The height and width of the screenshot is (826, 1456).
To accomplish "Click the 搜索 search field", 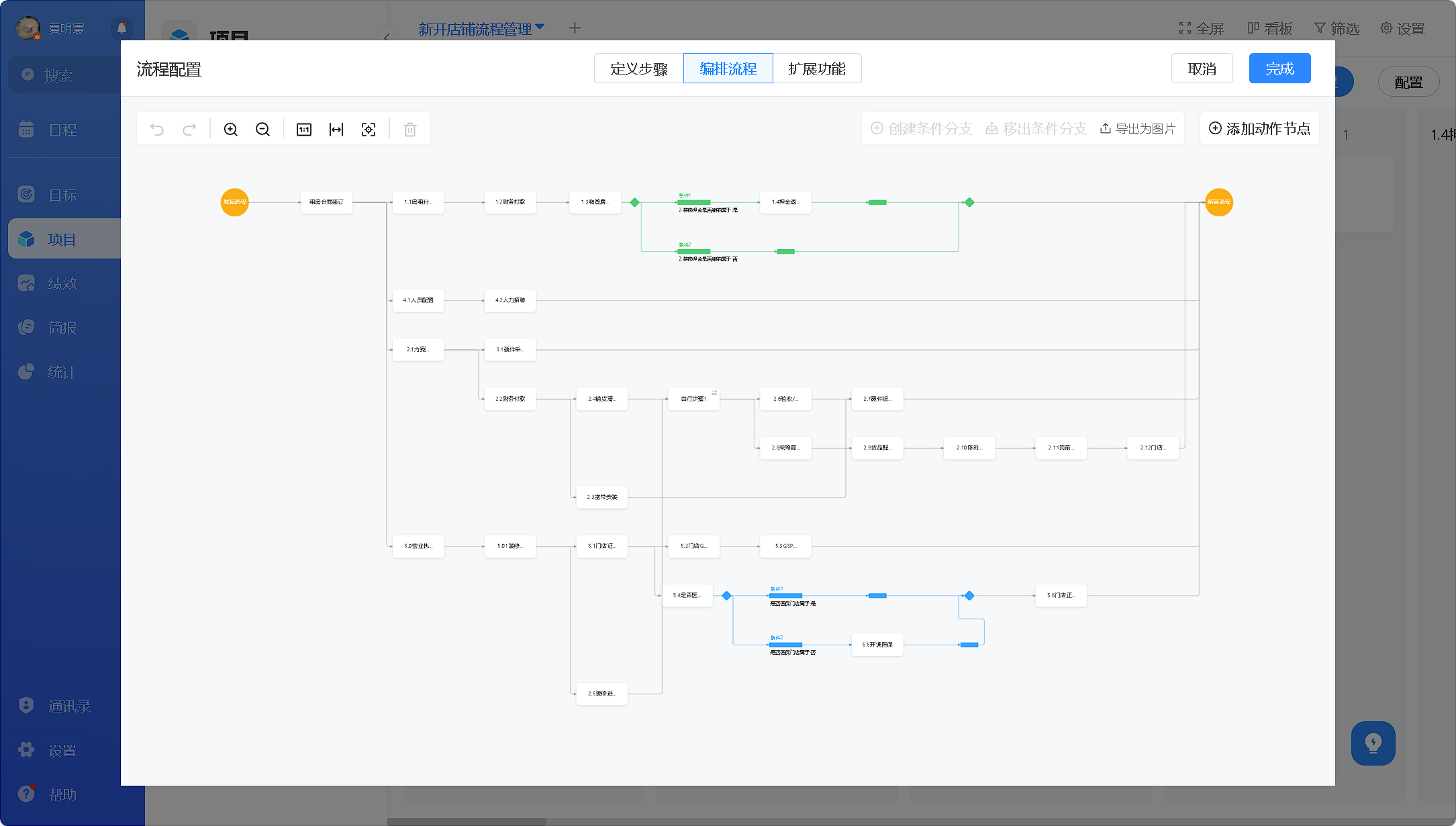I will [65, 75].
